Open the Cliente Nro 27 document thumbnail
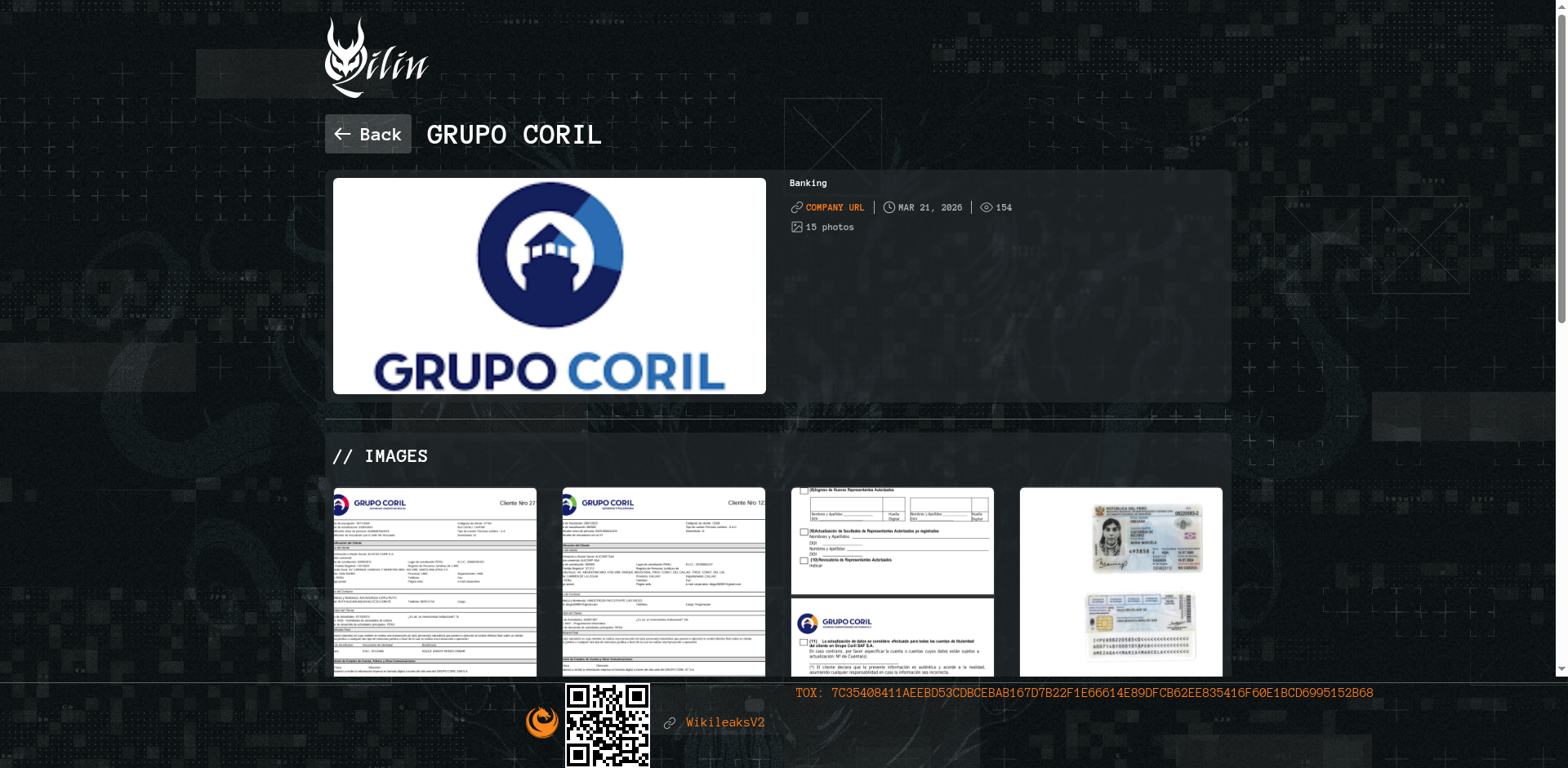Screen dimensions: 1568x768 (434, 581)
